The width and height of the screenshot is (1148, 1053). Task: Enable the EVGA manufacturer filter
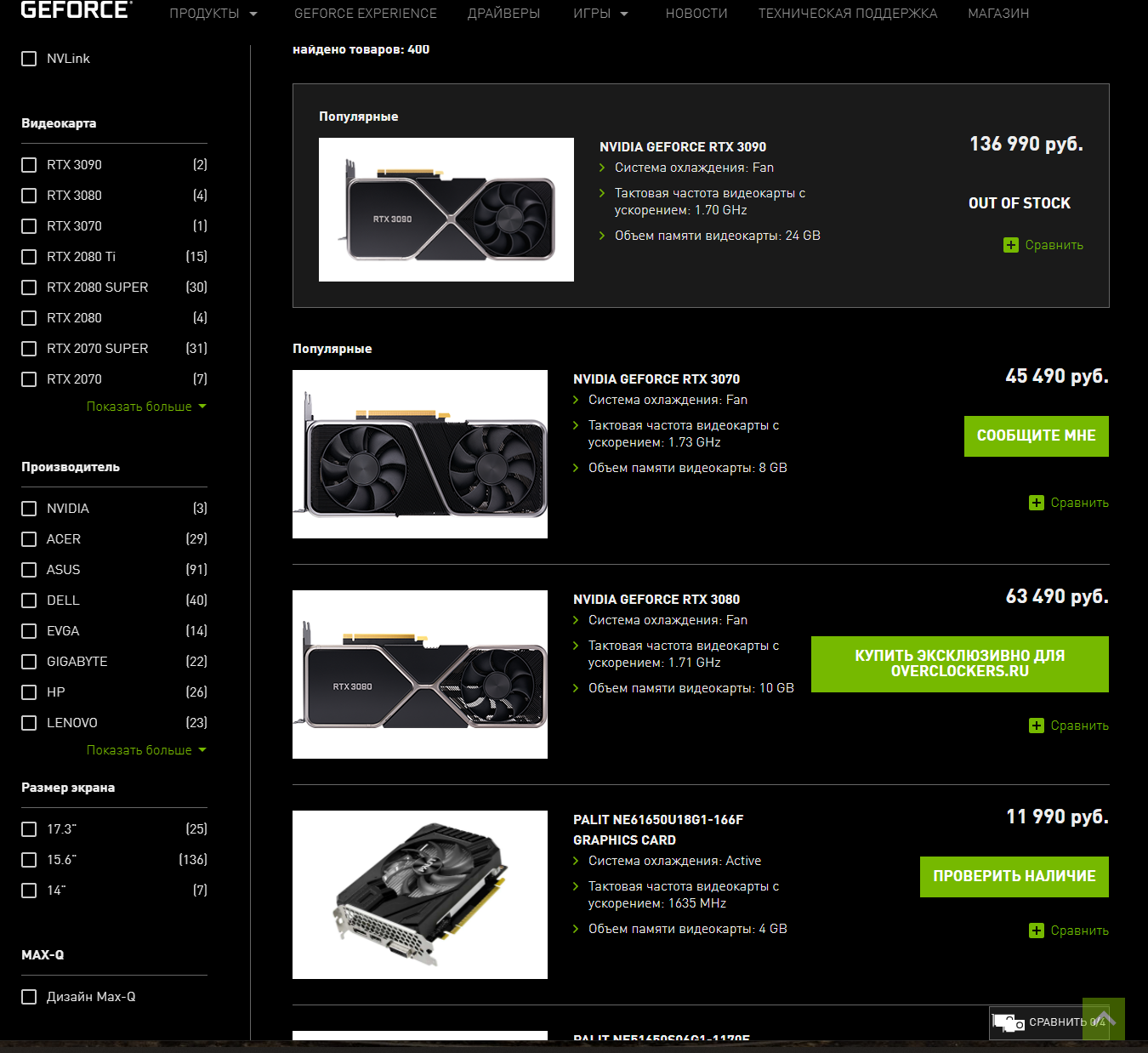click(29, 631)
